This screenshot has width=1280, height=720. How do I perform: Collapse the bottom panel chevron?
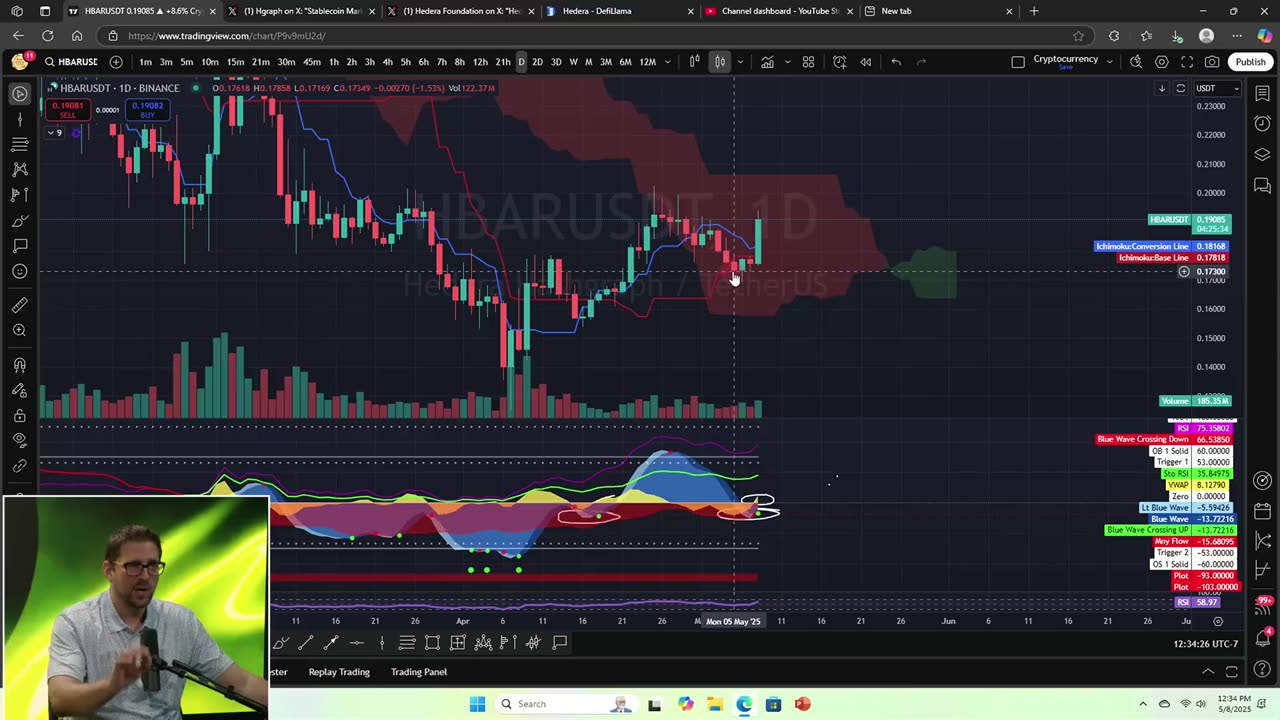1208,672
